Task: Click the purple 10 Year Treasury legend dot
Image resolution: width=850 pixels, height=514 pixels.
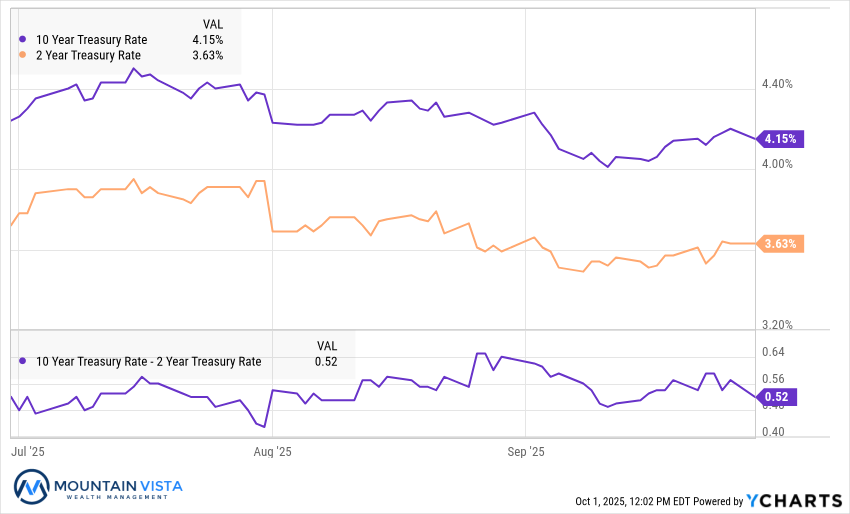Action: (22, 39)
